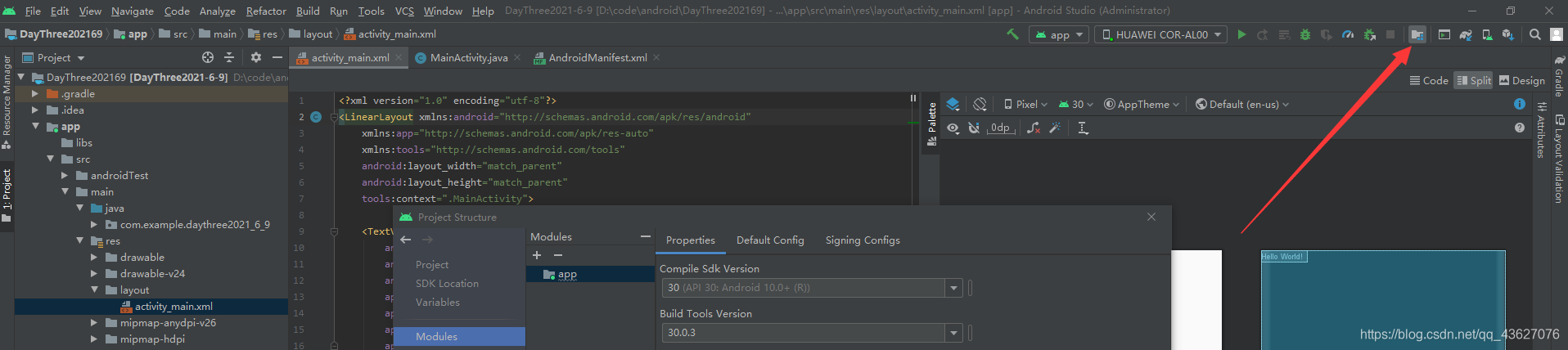Click Run with Coverage shield icon

tap(1327, 34)
